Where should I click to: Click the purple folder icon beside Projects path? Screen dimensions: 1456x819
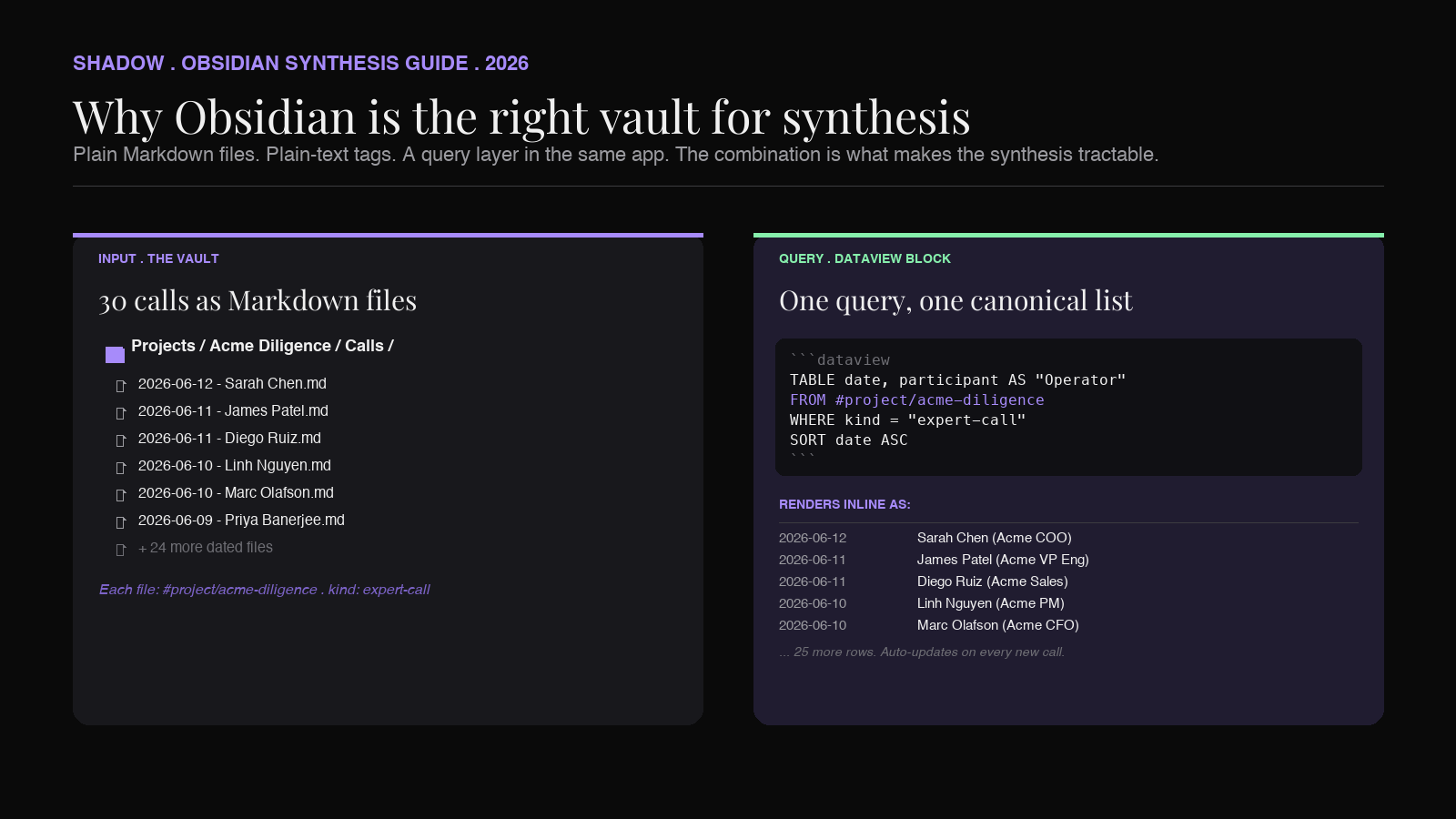point(115,355)
